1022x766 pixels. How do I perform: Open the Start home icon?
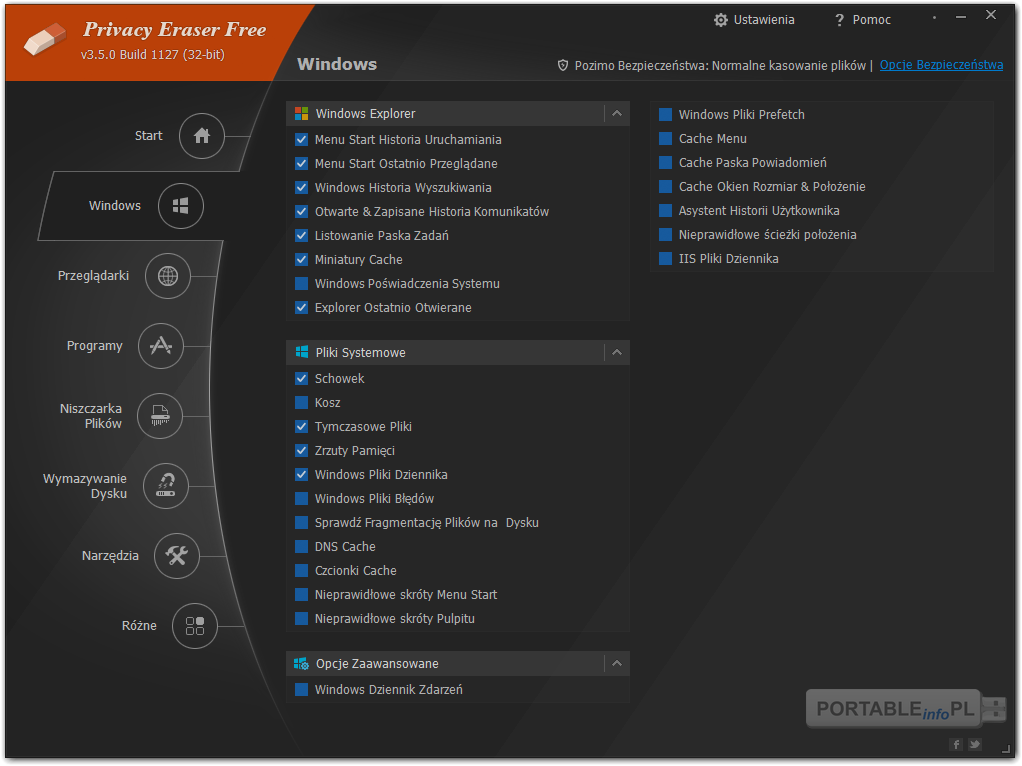[202, 136]
